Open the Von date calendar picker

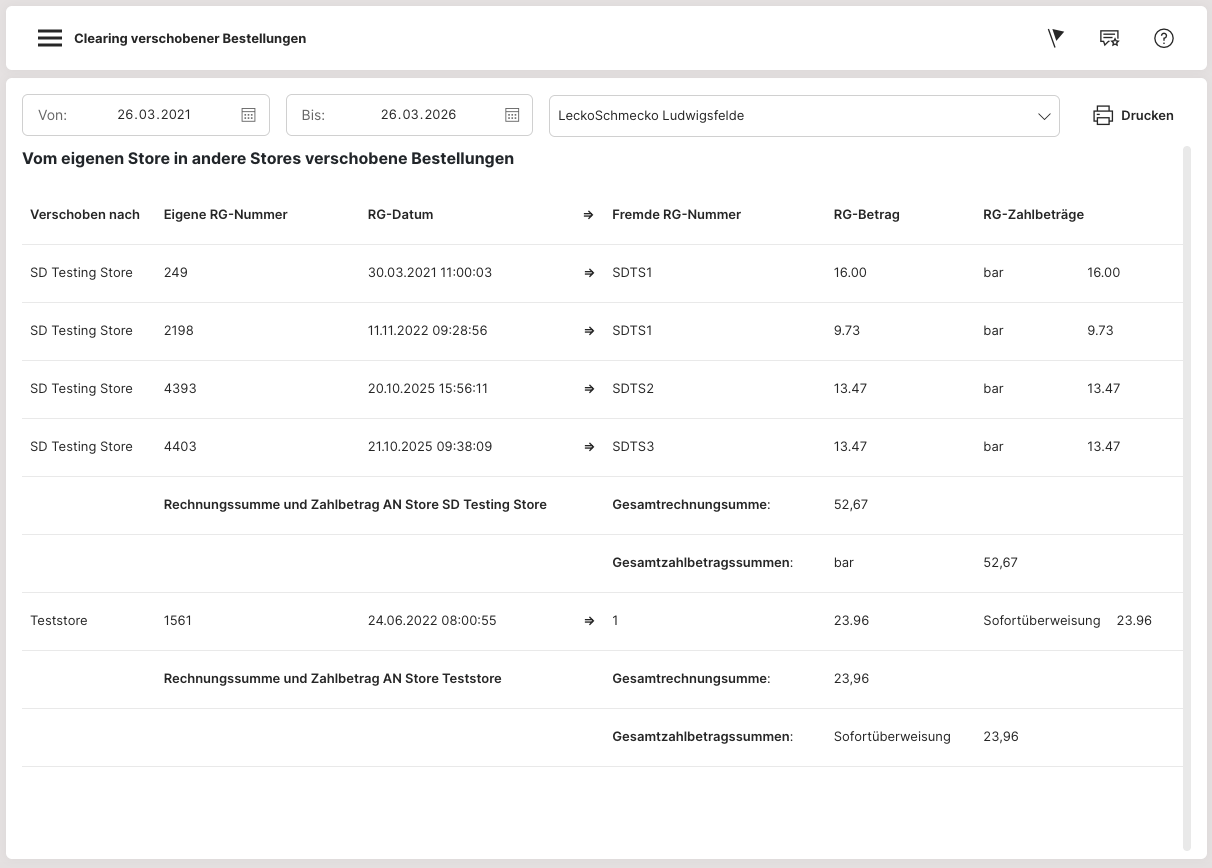[x=249, y=115]
